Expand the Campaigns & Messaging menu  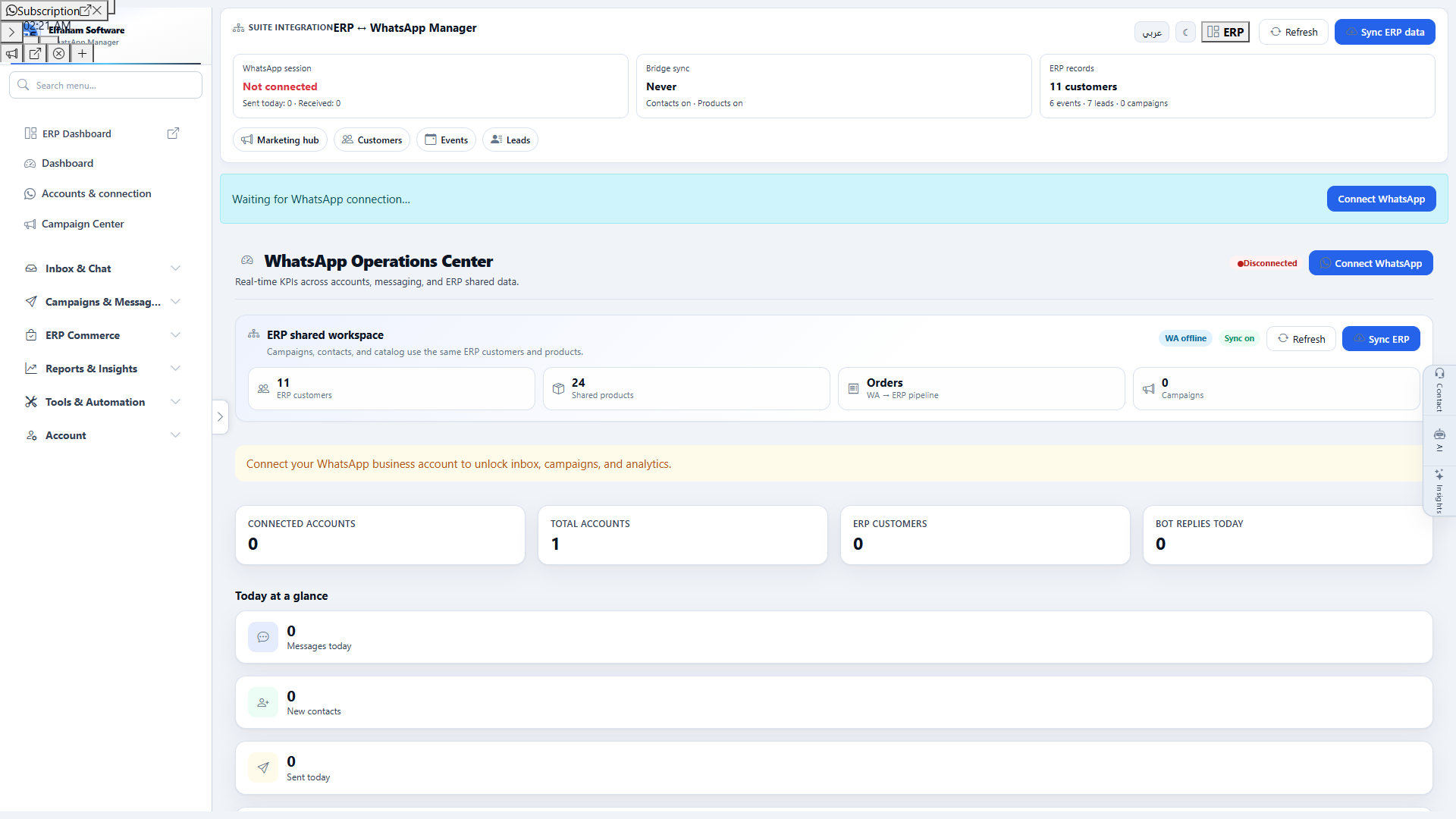[102, 302]
